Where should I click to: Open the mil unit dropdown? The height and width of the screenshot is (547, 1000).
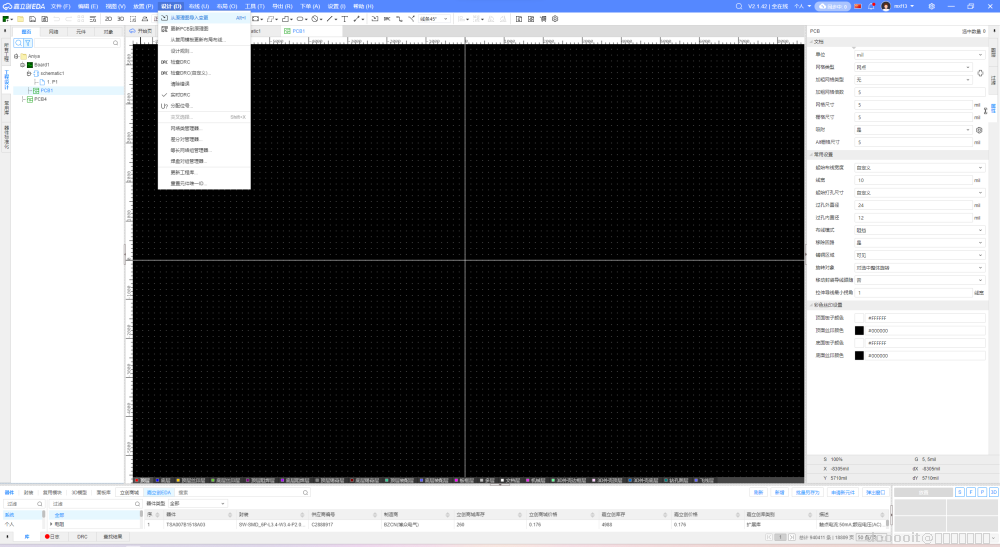920,55
